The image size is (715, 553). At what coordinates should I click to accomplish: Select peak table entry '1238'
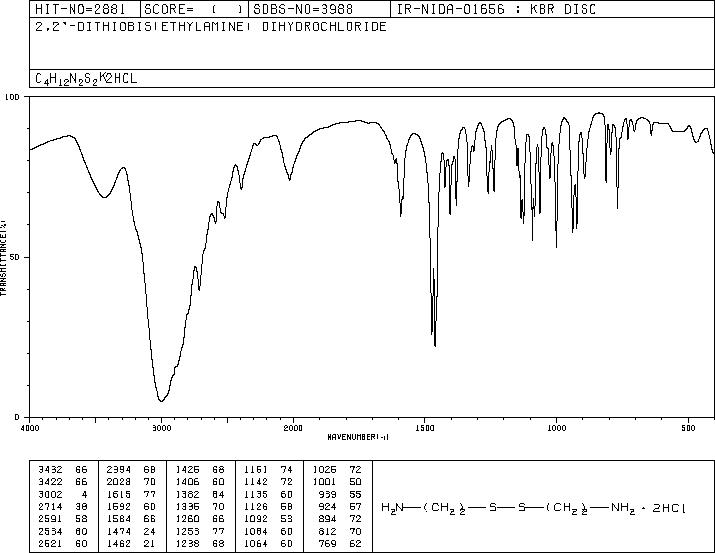(x=187, y=543)
